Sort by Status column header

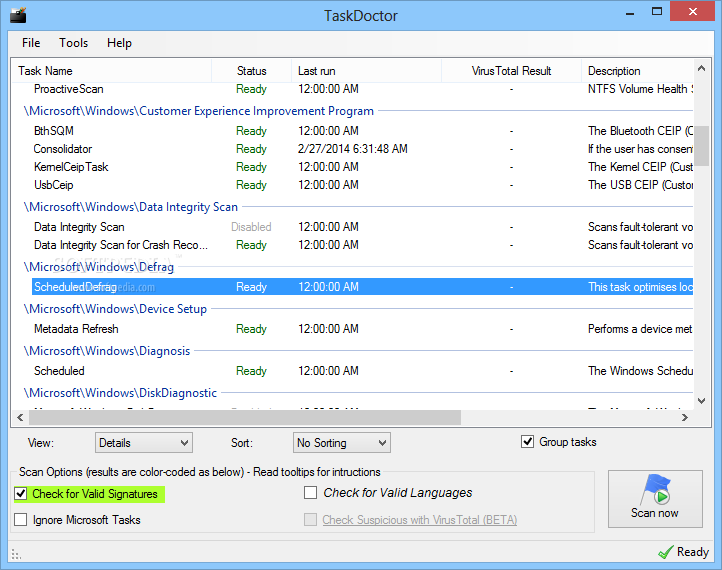point(251,71)
